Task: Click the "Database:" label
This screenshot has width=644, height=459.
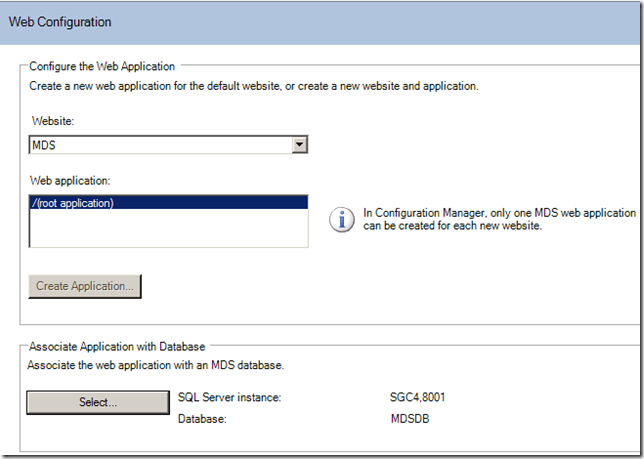Action: [x=202, y=419]
